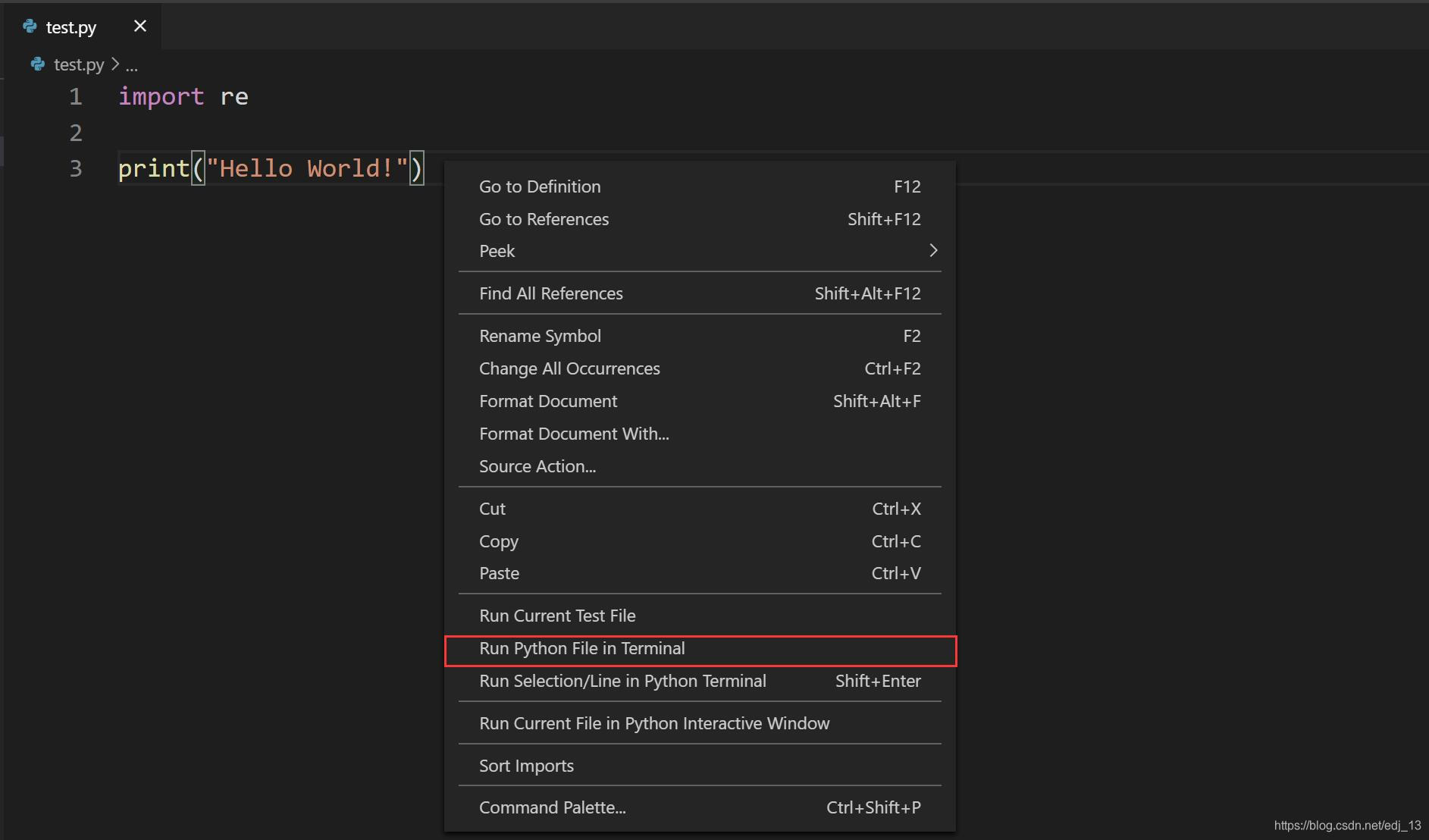Expand the Peek submenu arrow
The image size is (1429, 840).
(934, 250)
